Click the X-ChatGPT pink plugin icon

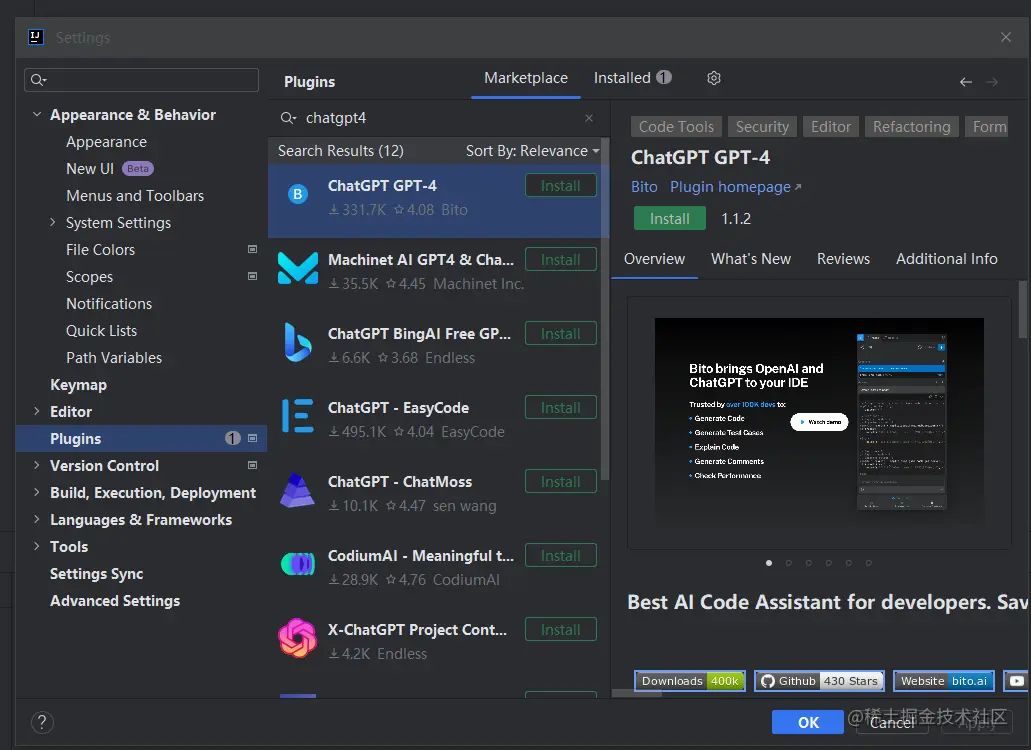point(297,638)
